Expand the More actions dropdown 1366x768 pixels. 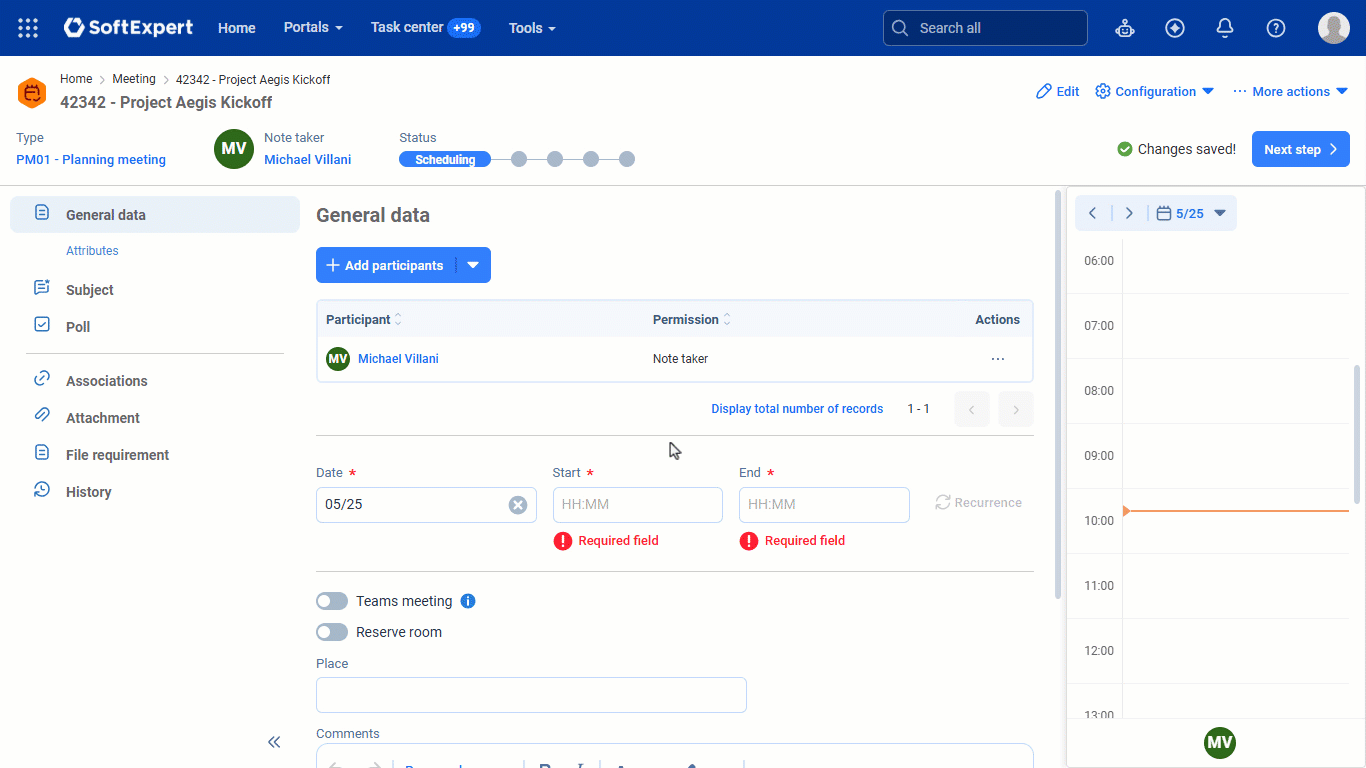(1291, 91)
